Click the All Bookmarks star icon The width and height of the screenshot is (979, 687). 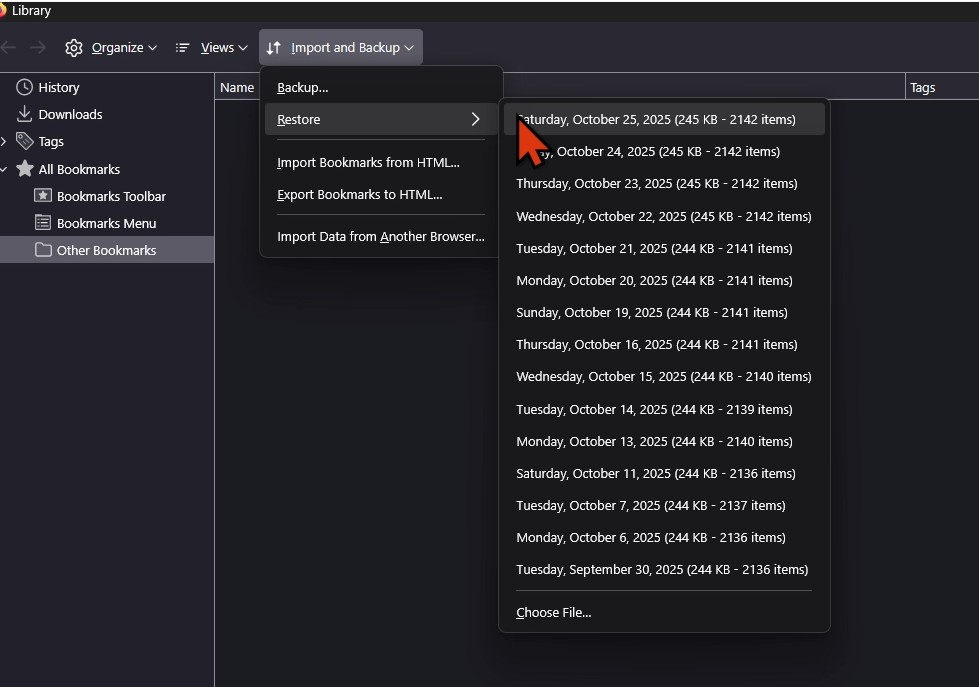[x=25, y=169]
